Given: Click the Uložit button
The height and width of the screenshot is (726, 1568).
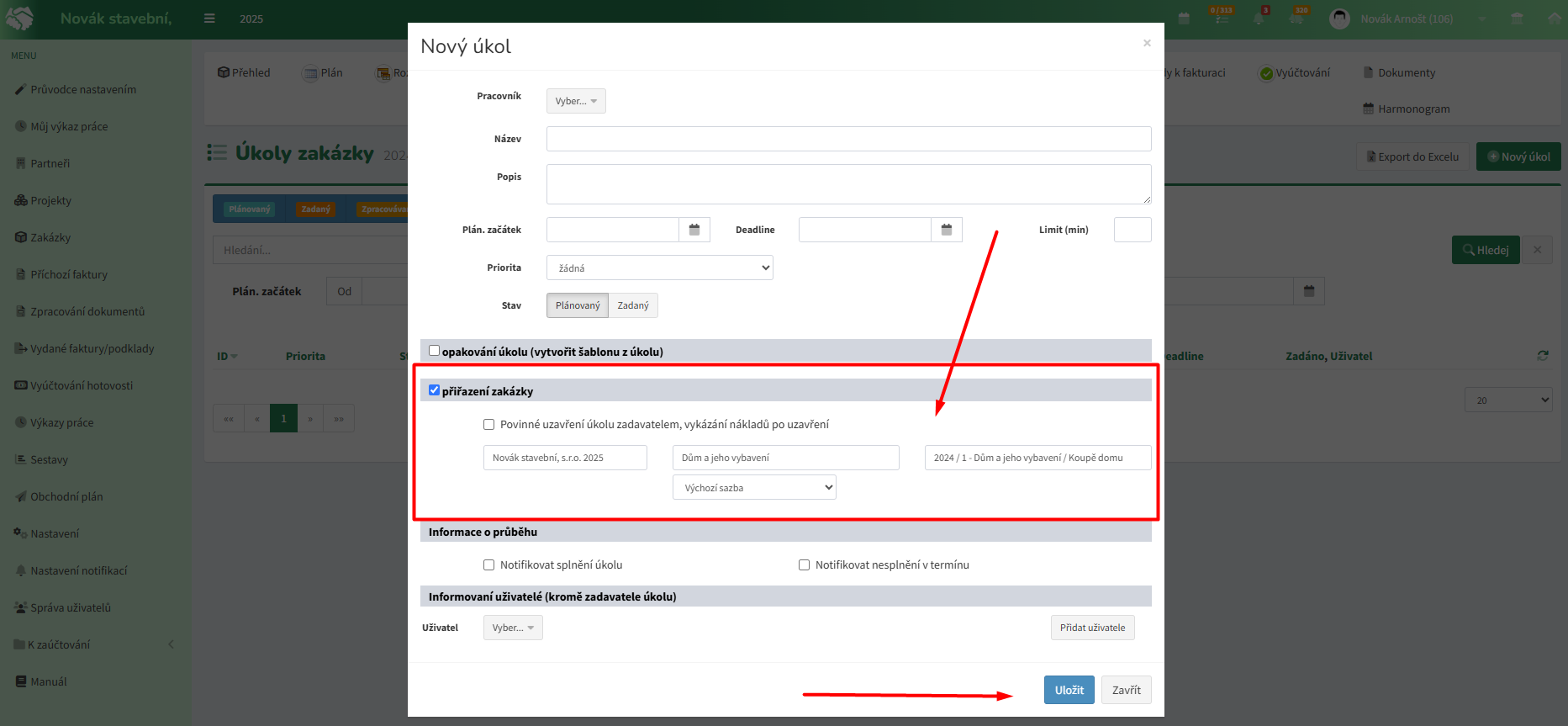Looking at the screenshot, I should tap(1069, 690).
